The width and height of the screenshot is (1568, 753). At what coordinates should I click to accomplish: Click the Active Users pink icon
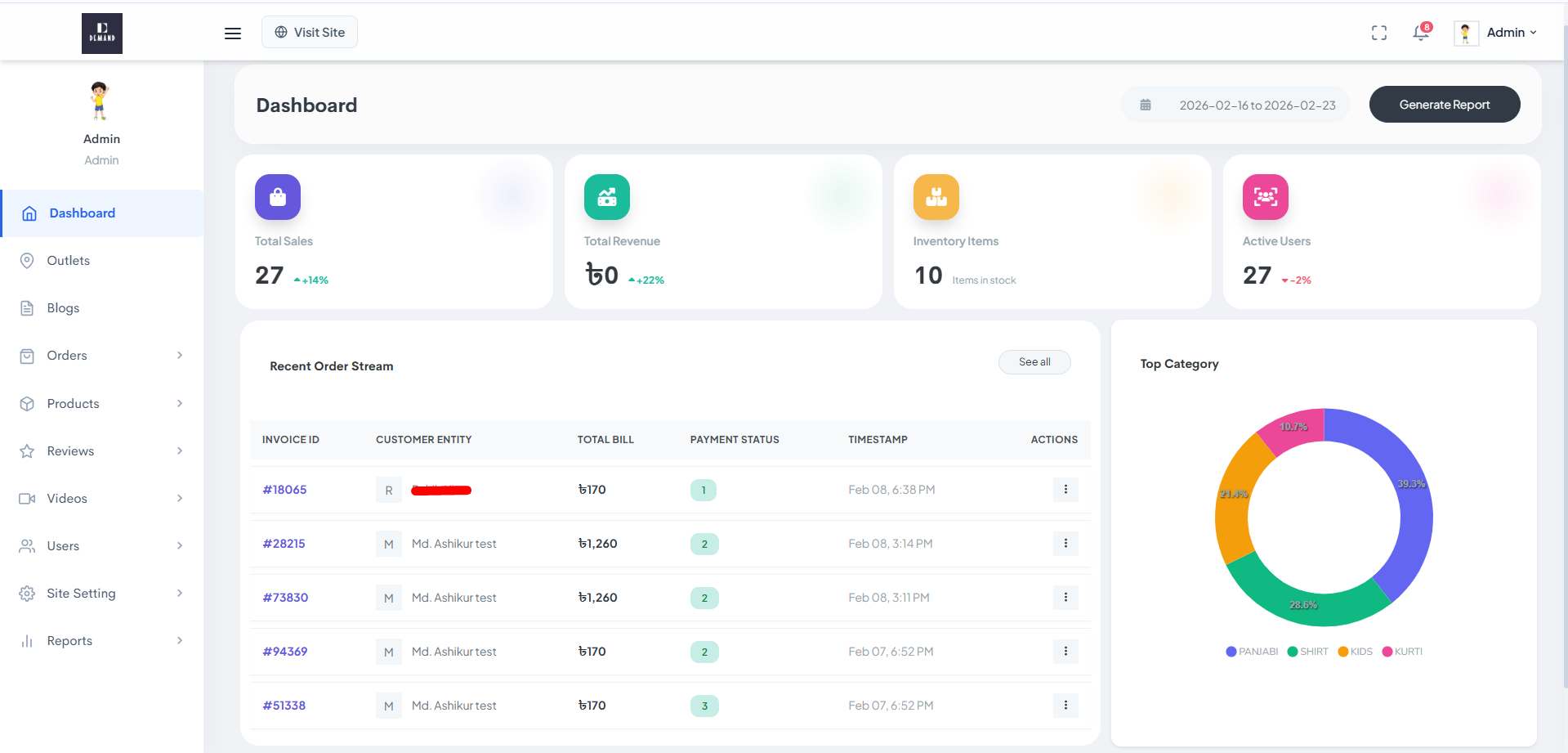(x=1266, y=197)
